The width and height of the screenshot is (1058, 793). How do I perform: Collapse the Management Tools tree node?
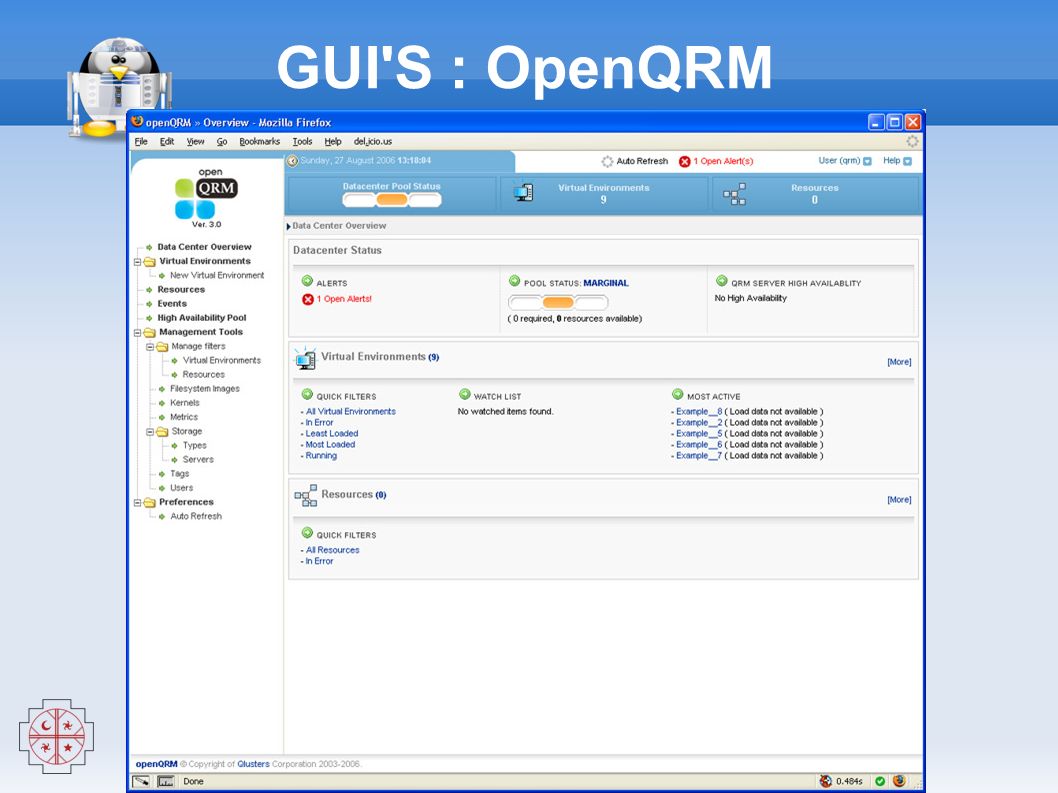(x=138, y=333)
